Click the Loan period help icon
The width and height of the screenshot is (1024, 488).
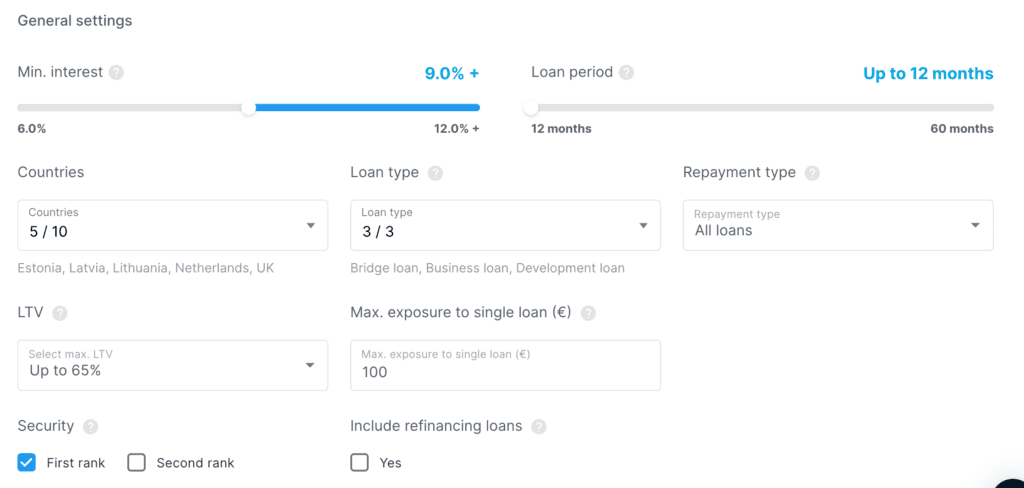click(626, 73)
